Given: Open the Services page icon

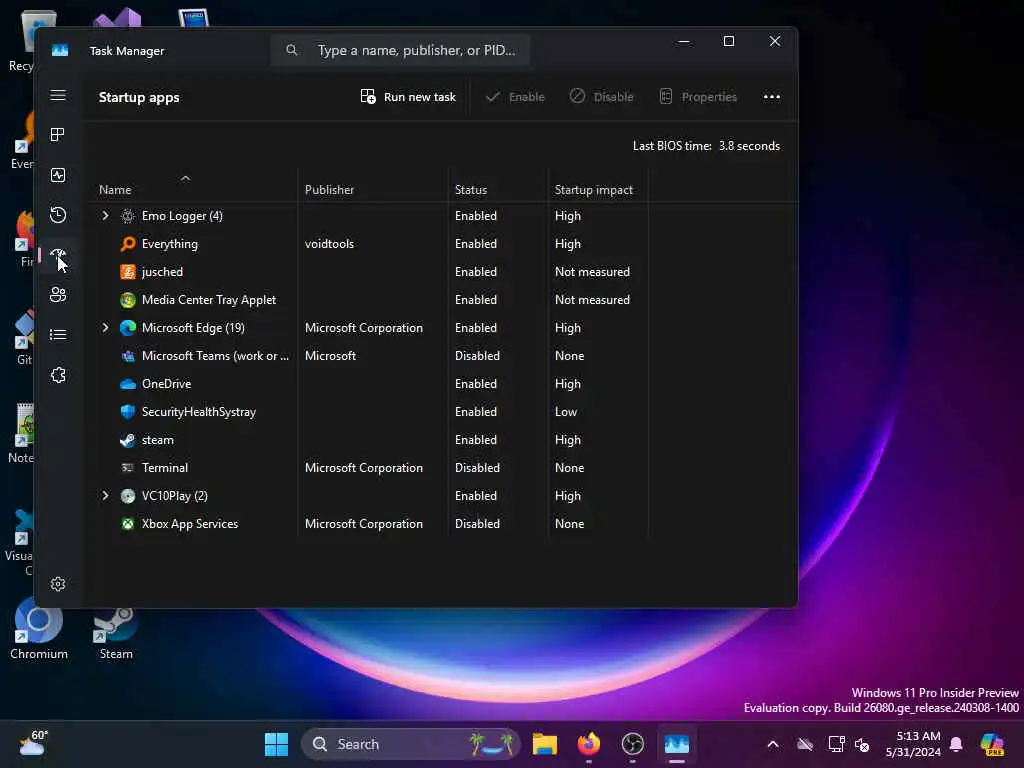Looking at the screenshot, I should coord(58,375).
